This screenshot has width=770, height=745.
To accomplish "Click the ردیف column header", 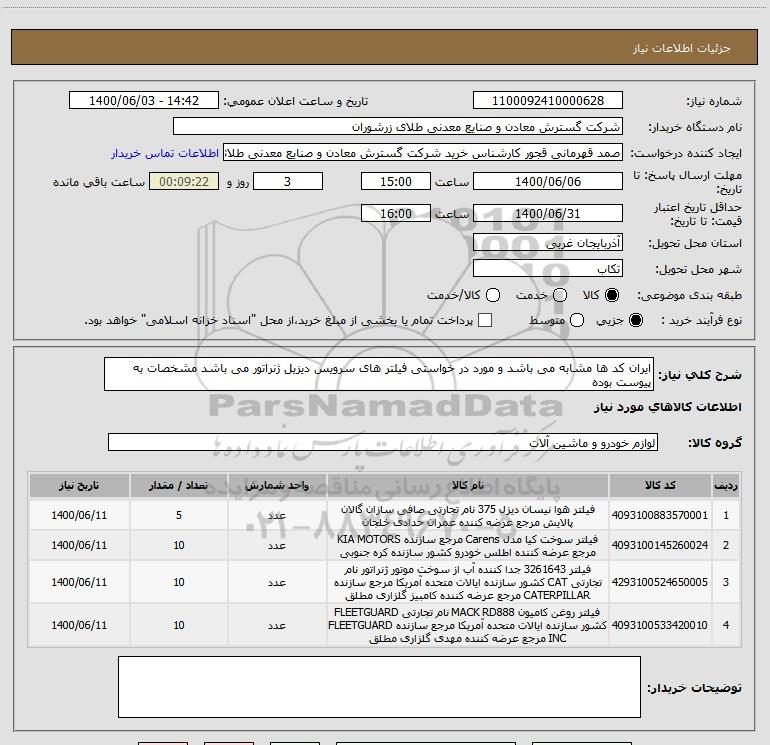I will click(x=726, y=485).
